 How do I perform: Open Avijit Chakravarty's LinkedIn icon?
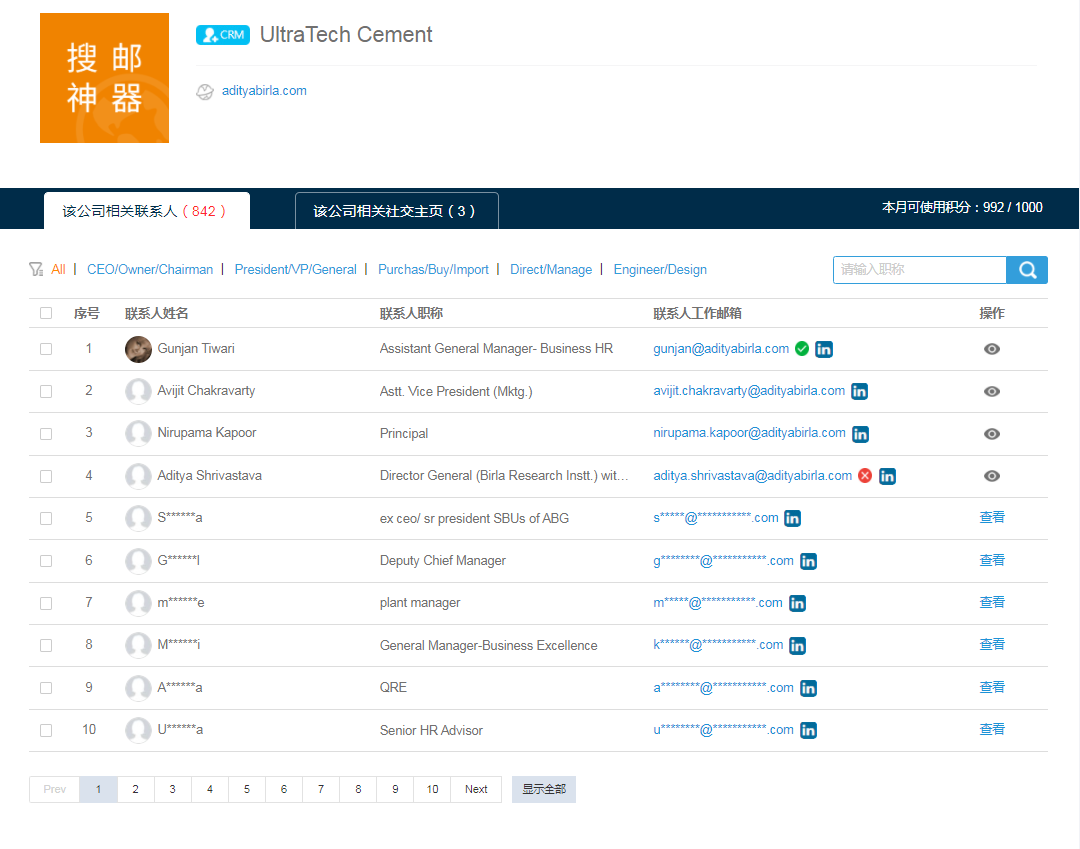pos(859,391)
